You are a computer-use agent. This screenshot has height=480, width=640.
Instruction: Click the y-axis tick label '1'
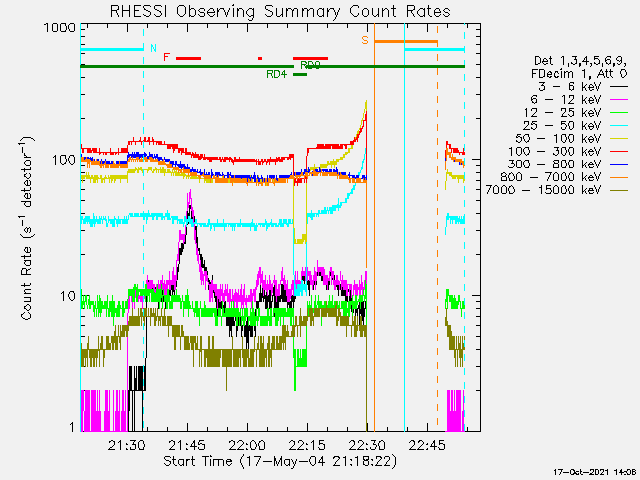pyautogui.click(x=73, y=427)
